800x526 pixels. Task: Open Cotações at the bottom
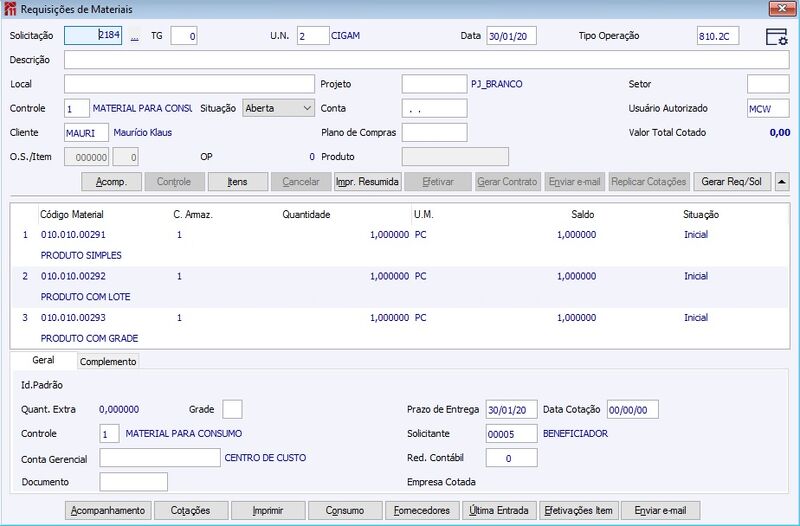point(190,510)
